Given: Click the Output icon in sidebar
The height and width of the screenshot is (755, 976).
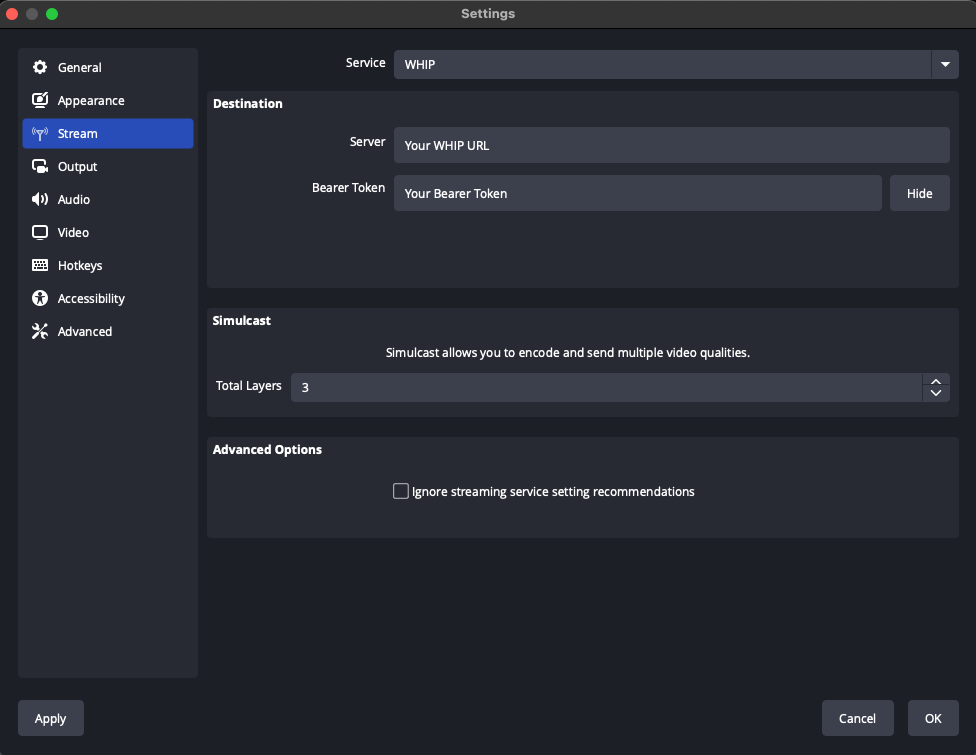Looking at the screenshot, I should click(40, 166).
